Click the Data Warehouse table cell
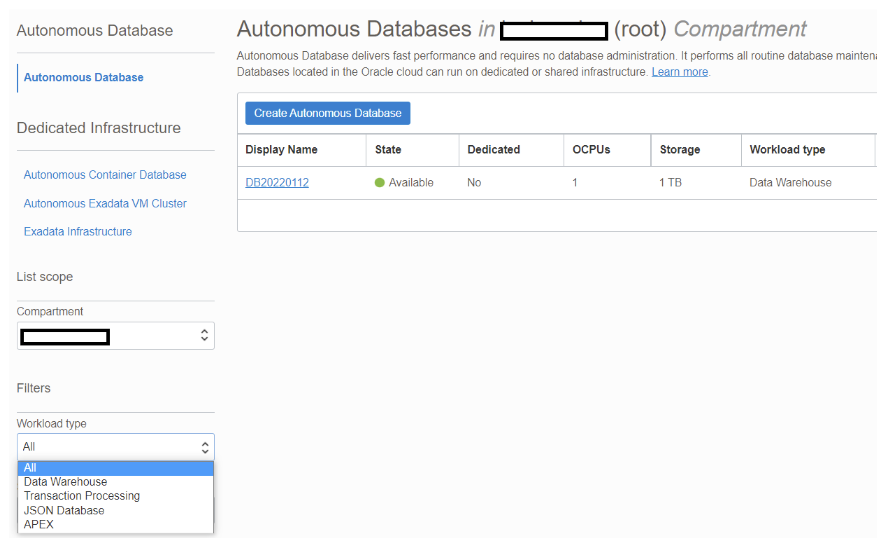The height and width of the screenshot is (545, 887). (x=790, y=183)
